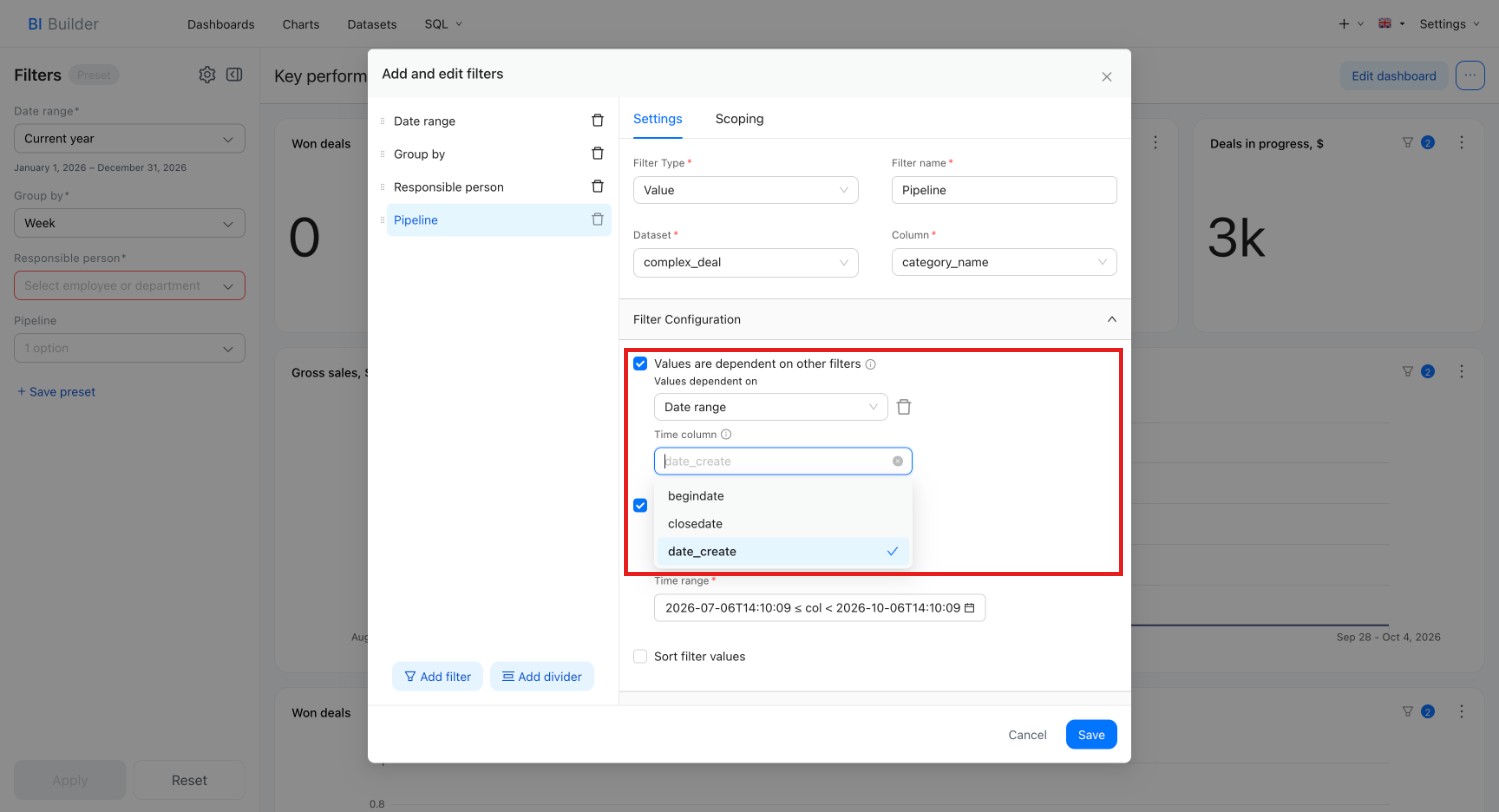Open the Column dropdown showing category_name
This screenshot has width=1499, height=812.
pyautogui.click(x=1004, y=262)
